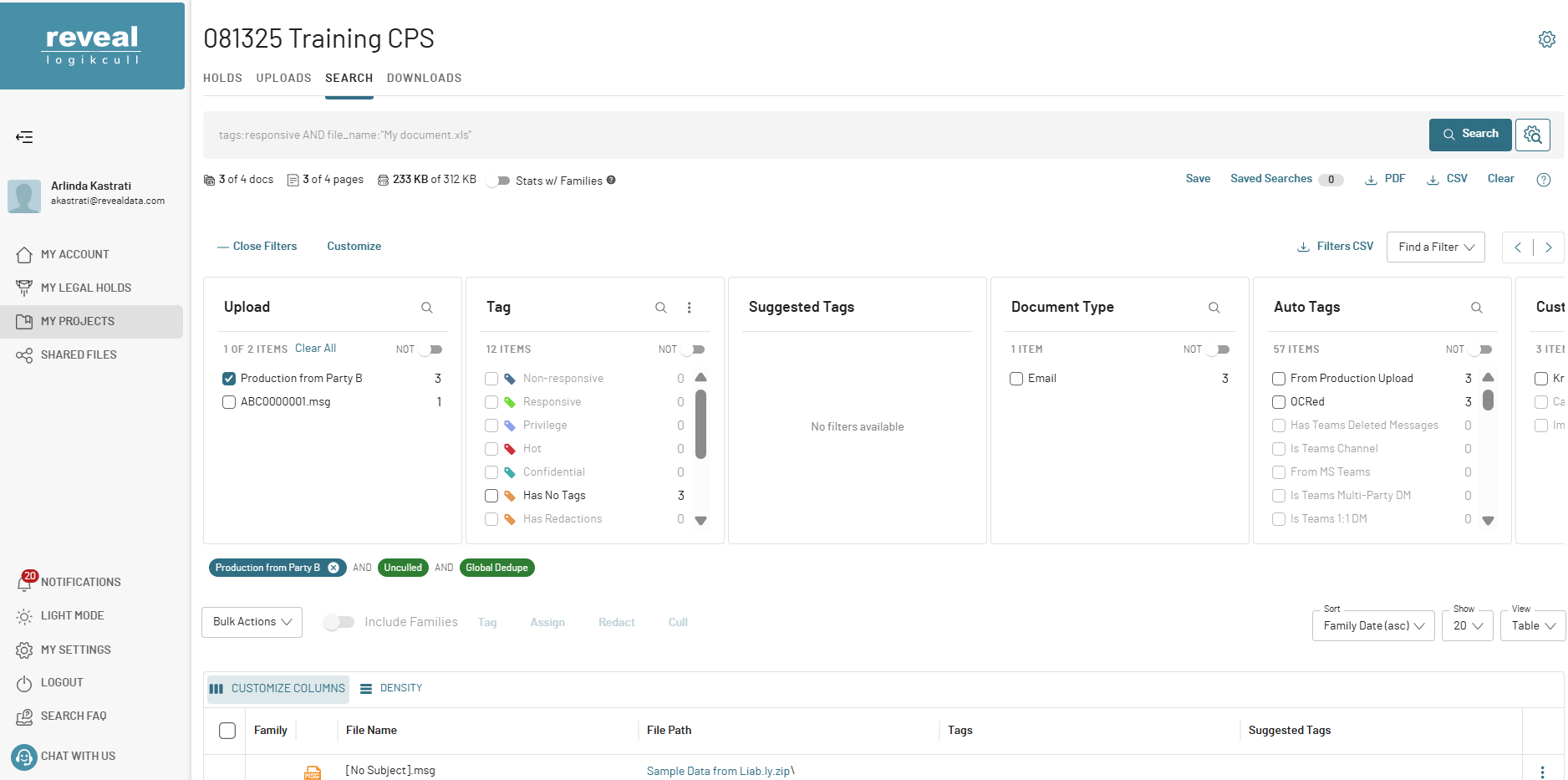Viewport: 1568px width, 780px height.
Task: Toggle Include Families switch
Action: (x=339, y=622)
